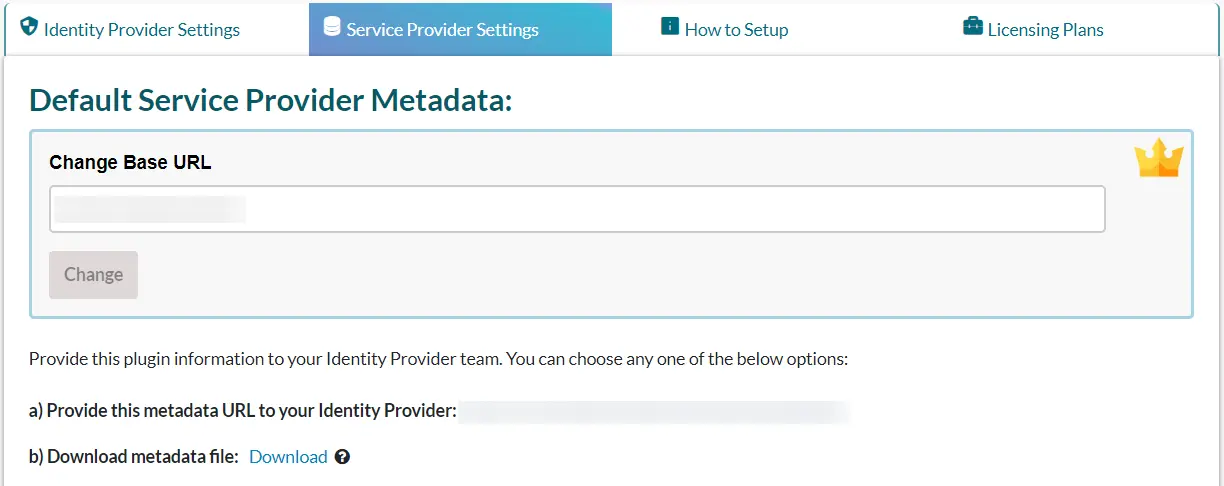Open the Identity Provider Settings tab
The width and height of the screenshot is (1224, 486).
141,30
